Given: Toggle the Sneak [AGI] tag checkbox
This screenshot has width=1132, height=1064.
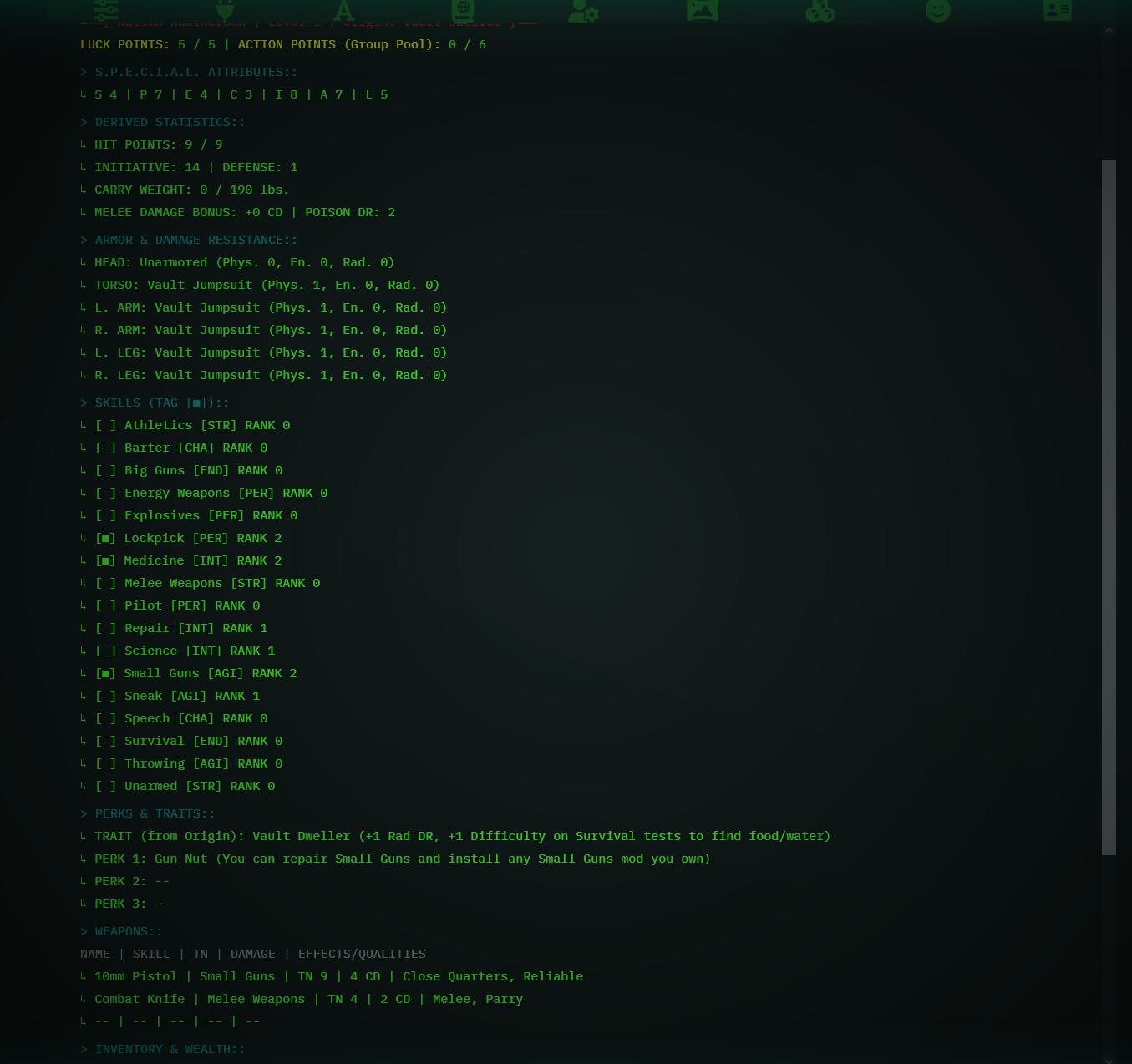Looking at the screenshot, I should [106, 696].
